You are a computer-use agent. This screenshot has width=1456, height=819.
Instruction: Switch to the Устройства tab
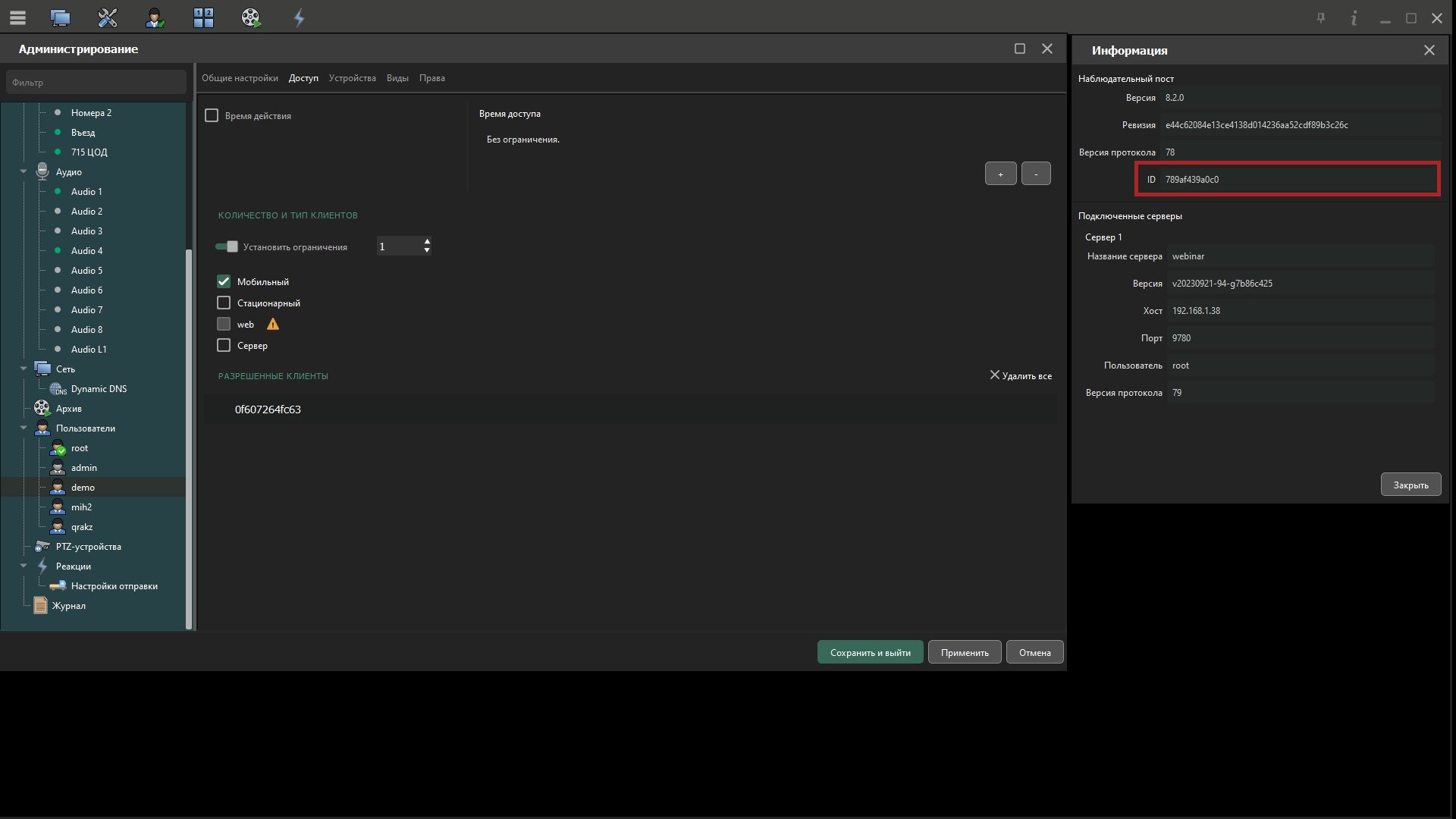point(352,78)
